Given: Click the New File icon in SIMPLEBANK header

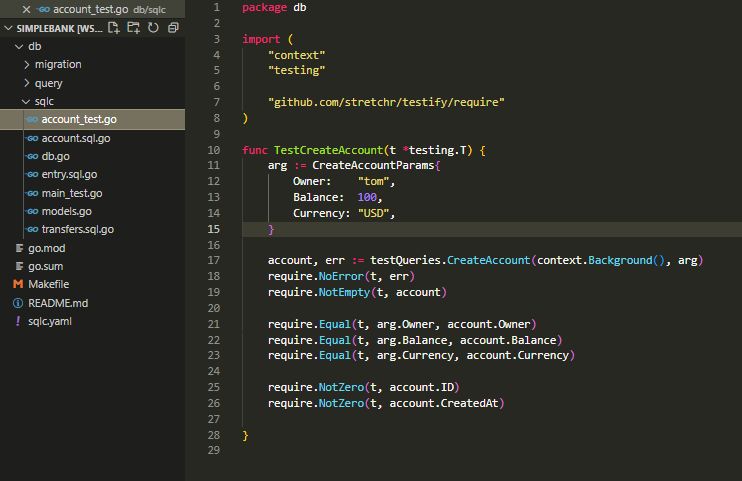Looking at the screenshot, I should point(114,28).
